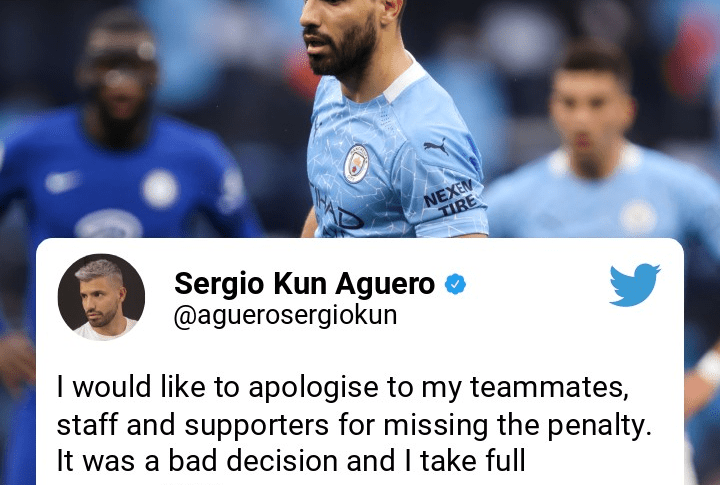The width and height of the screenshot is (720, 485).
Task: Click the tweet line "staff and supporters for missing"
Action: point(354,425)
